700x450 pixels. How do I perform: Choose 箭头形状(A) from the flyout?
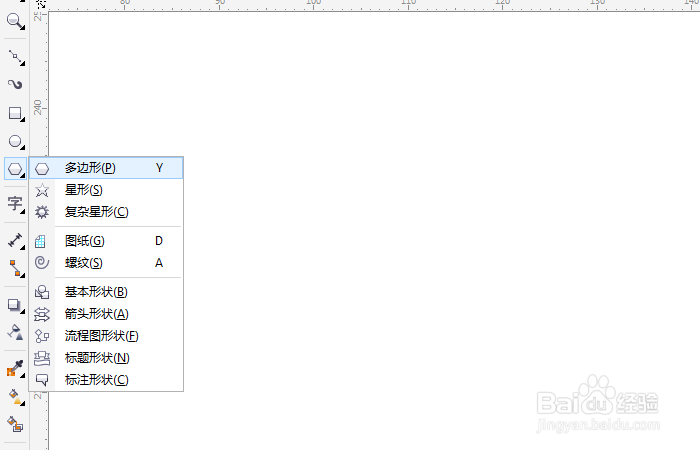coord(106,314)
